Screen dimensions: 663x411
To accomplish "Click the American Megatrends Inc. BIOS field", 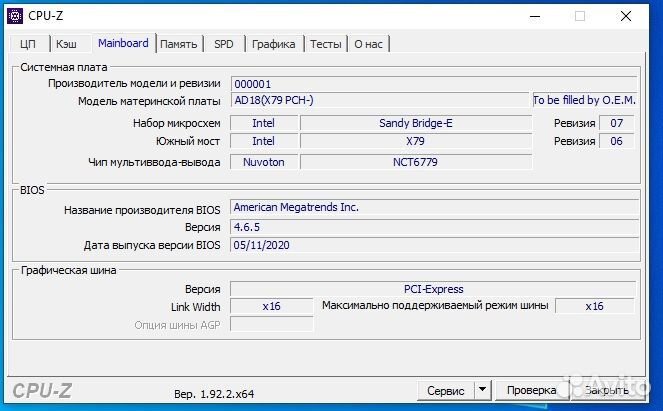I will pos(434,207).
